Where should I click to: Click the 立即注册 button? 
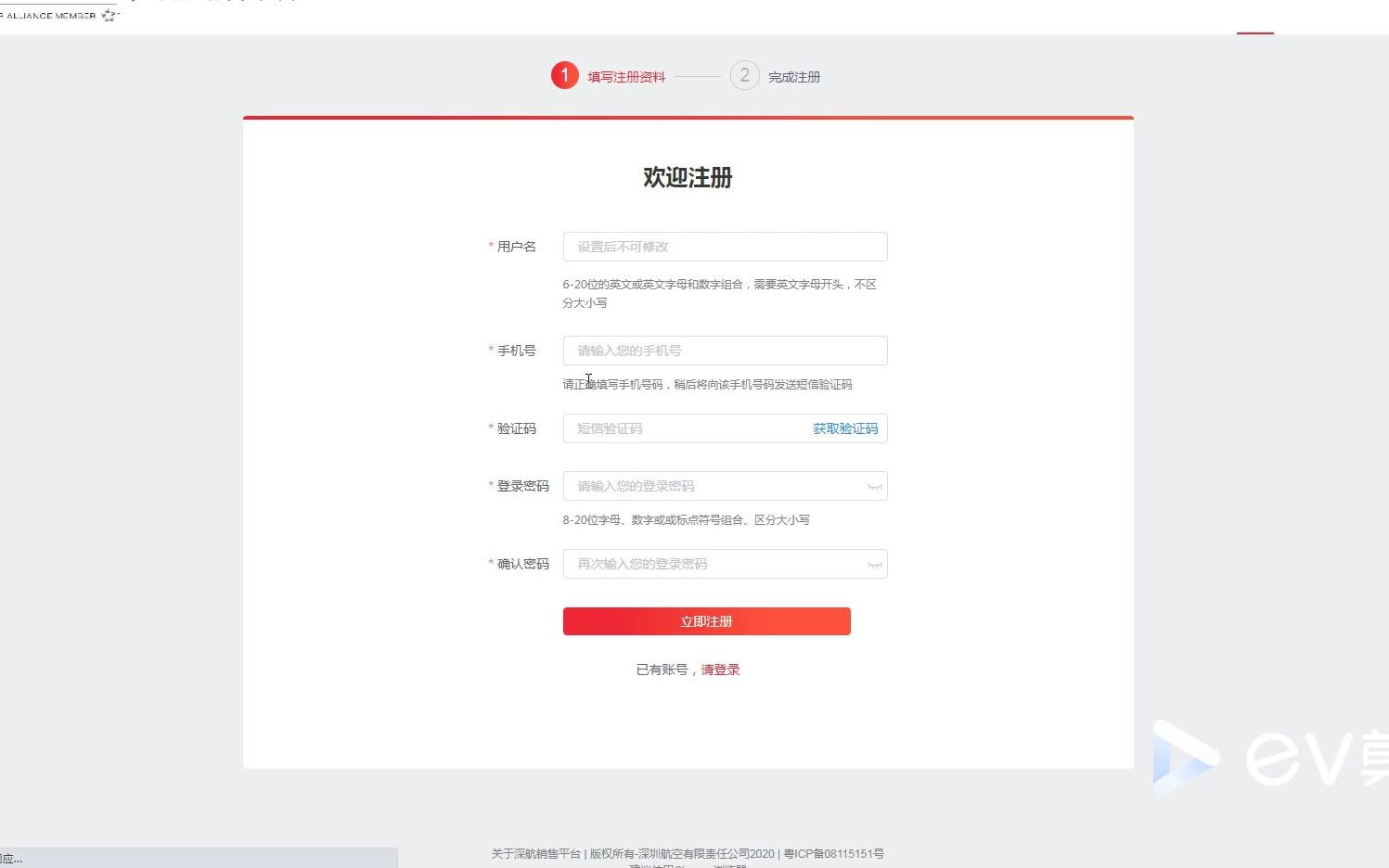(706, 621)
